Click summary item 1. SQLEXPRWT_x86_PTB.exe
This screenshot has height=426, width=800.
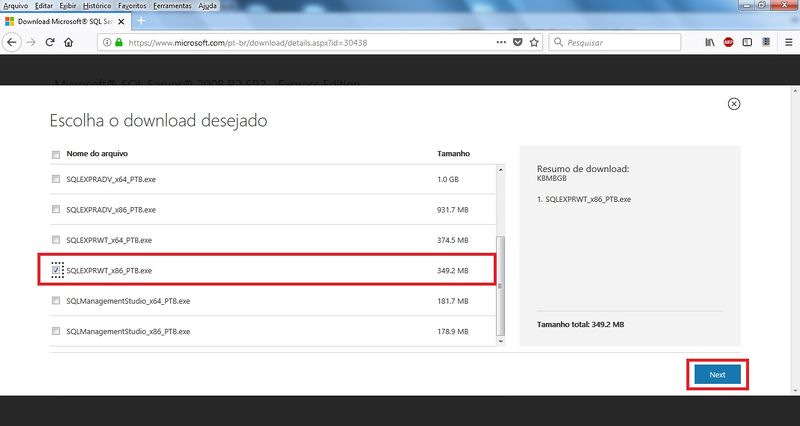584,199
